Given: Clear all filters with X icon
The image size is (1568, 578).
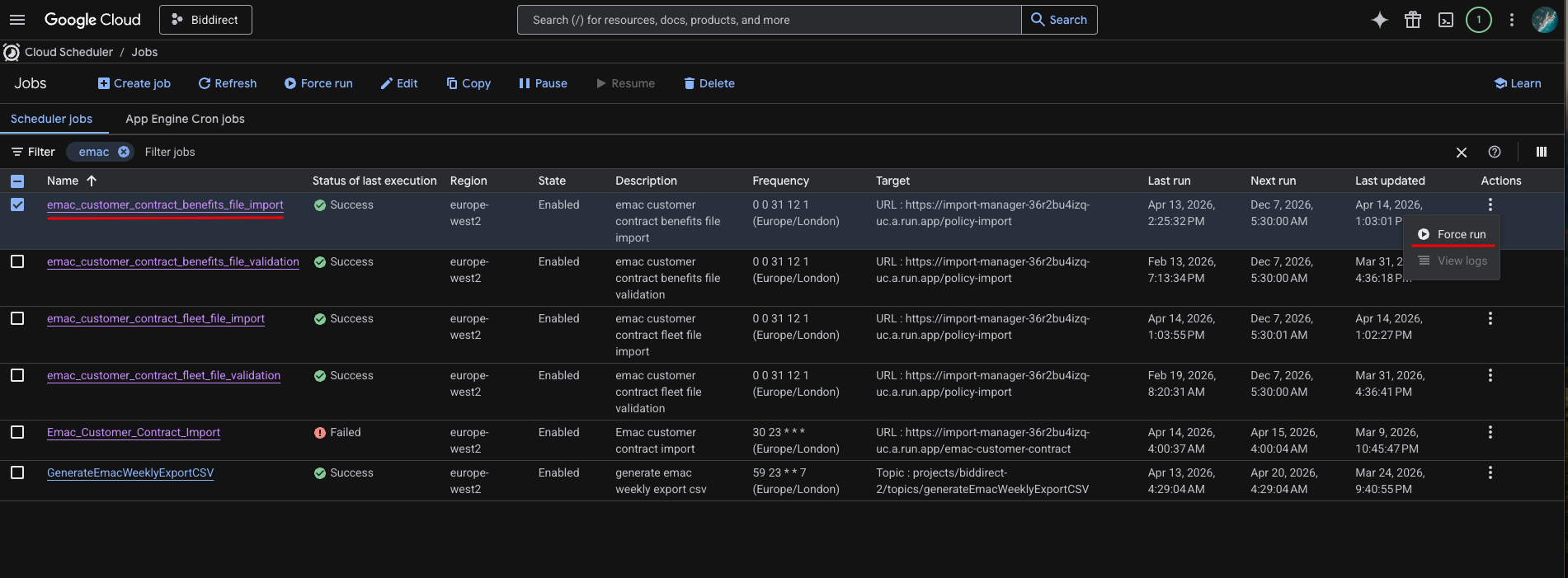Looking at the screenshot, I should tap(1462, 153).
